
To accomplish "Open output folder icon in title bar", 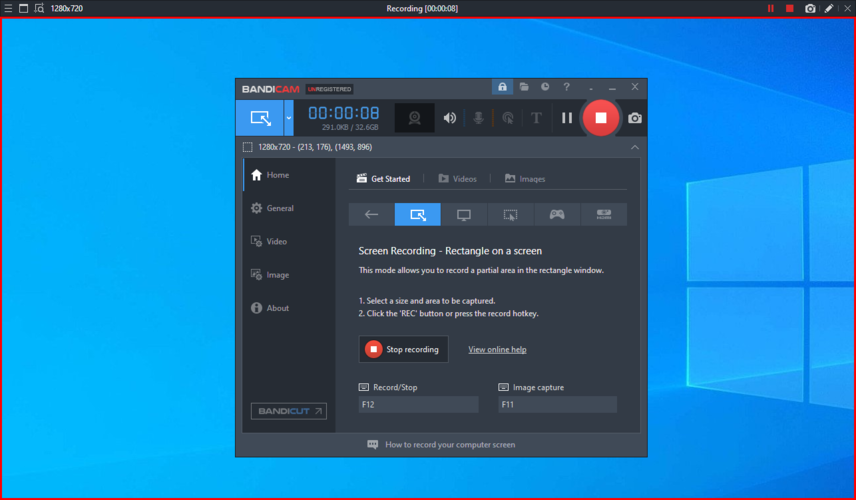I will tap(524, 87).
